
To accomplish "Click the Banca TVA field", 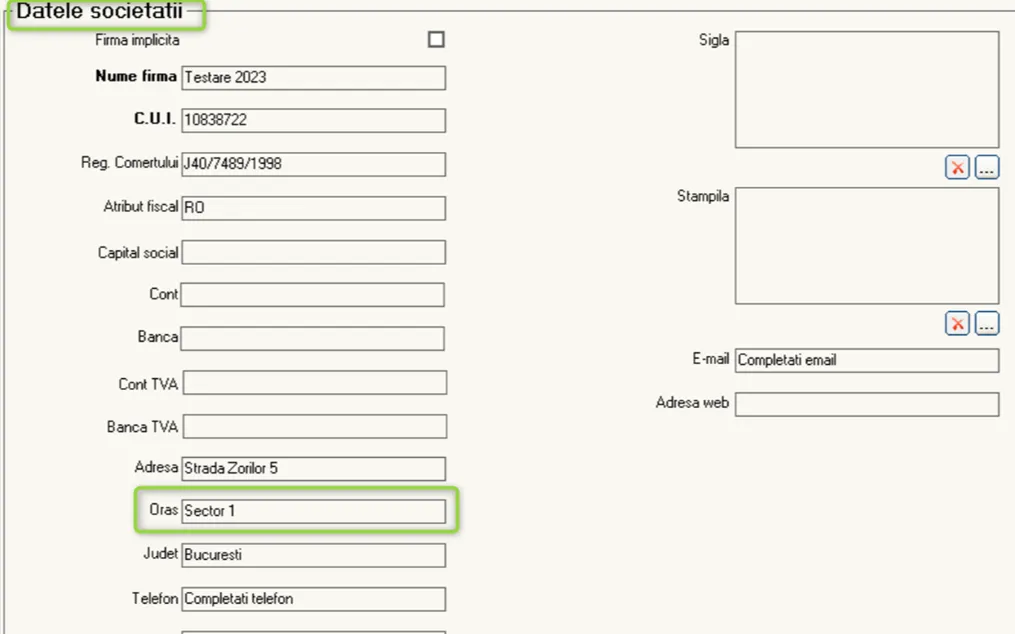I will (x=315, y=426).
